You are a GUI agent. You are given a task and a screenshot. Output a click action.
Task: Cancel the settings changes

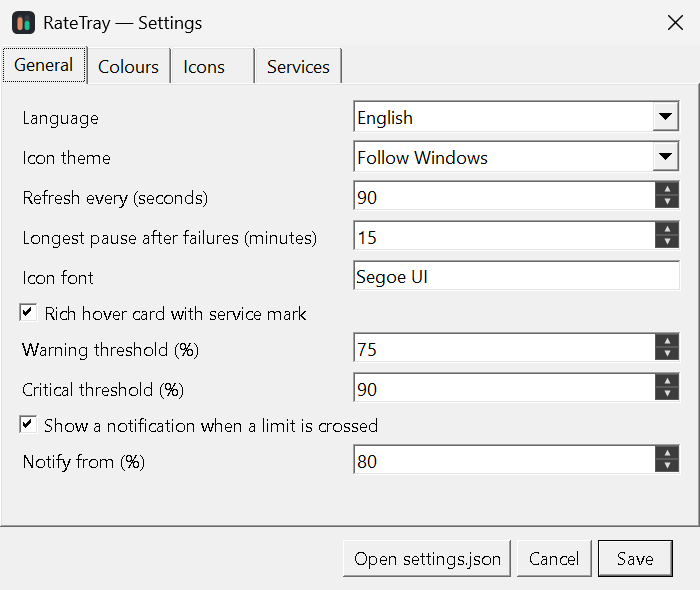pos(554,558)
